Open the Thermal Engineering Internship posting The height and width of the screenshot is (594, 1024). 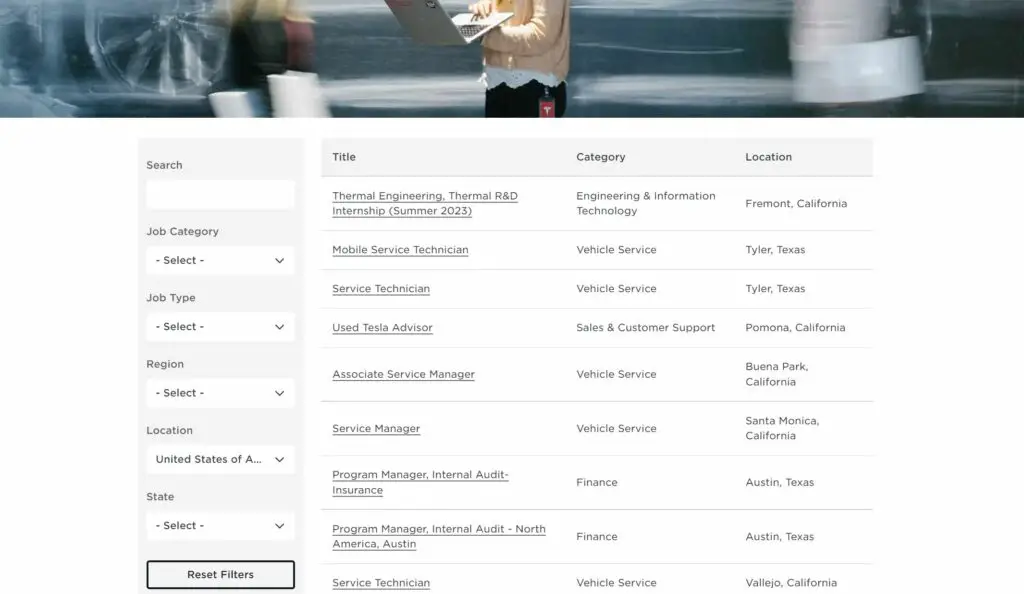[x=425, y=203]
